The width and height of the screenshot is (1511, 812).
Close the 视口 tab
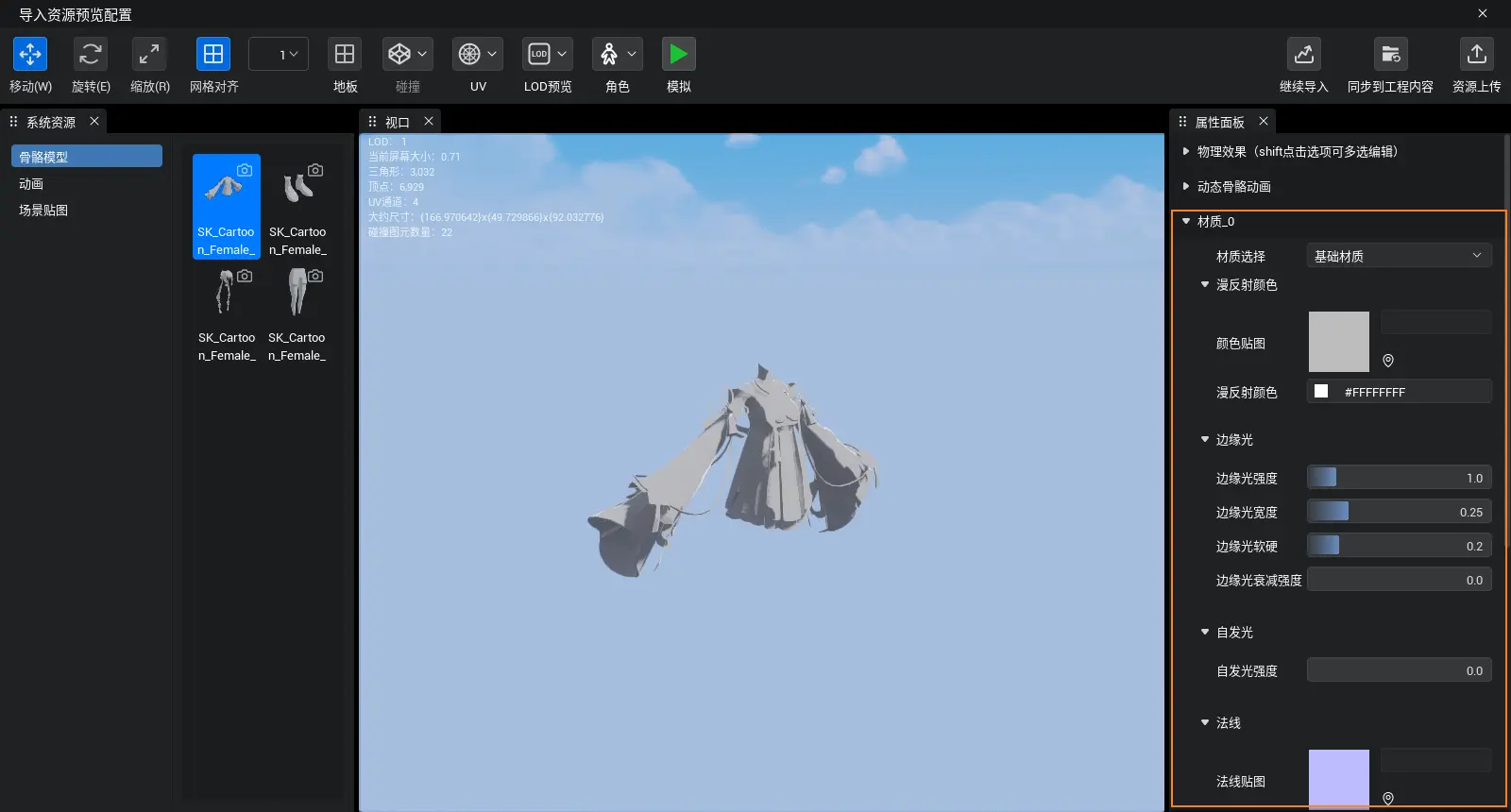coord(429,121)
